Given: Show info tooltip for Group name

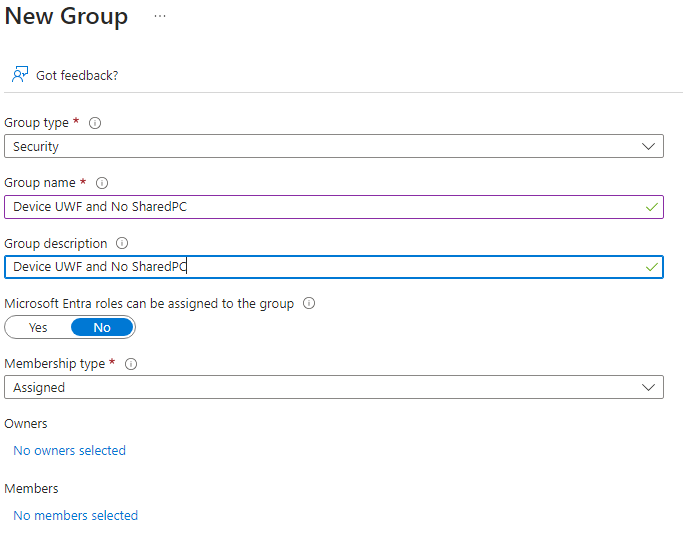Looking at the screenshot, I should 102,183.
